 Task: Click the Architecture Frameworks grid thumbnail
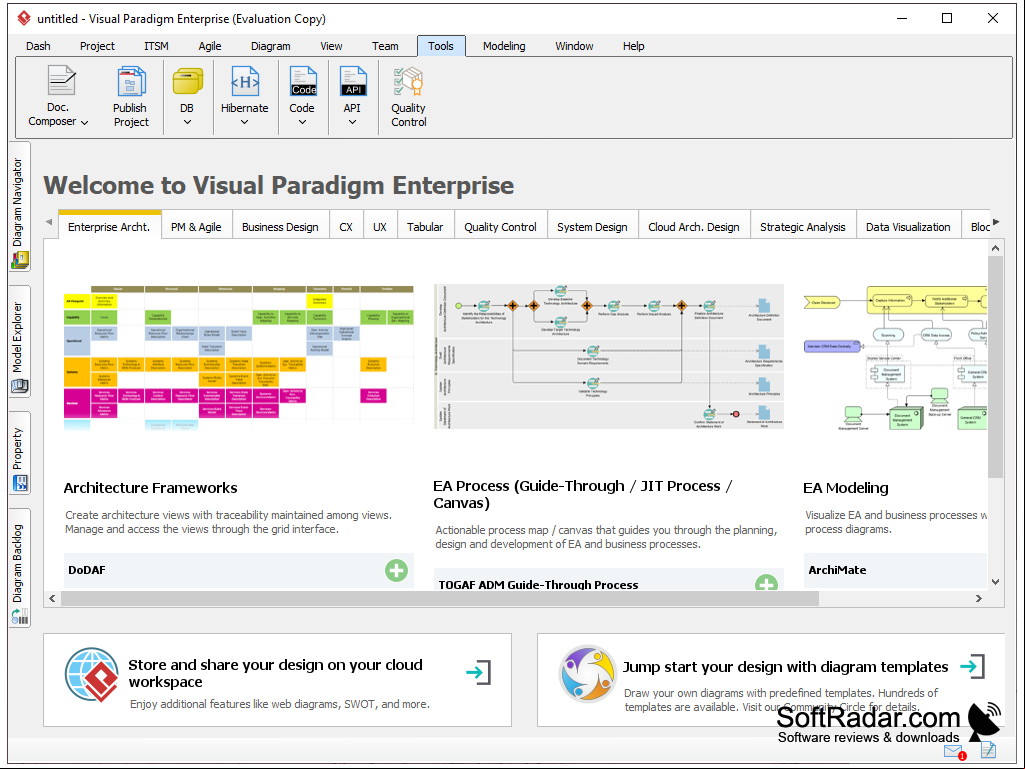239,357
